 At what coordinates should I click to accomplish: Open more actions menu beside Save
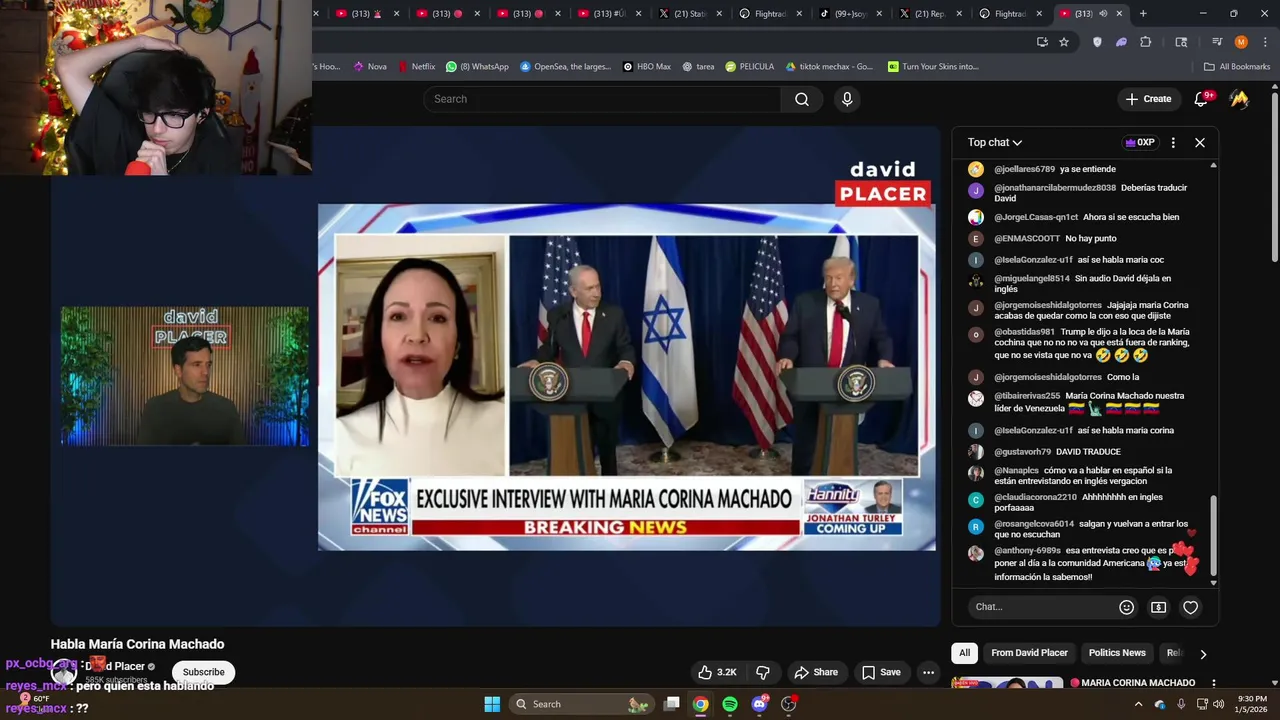pos(928,672)
